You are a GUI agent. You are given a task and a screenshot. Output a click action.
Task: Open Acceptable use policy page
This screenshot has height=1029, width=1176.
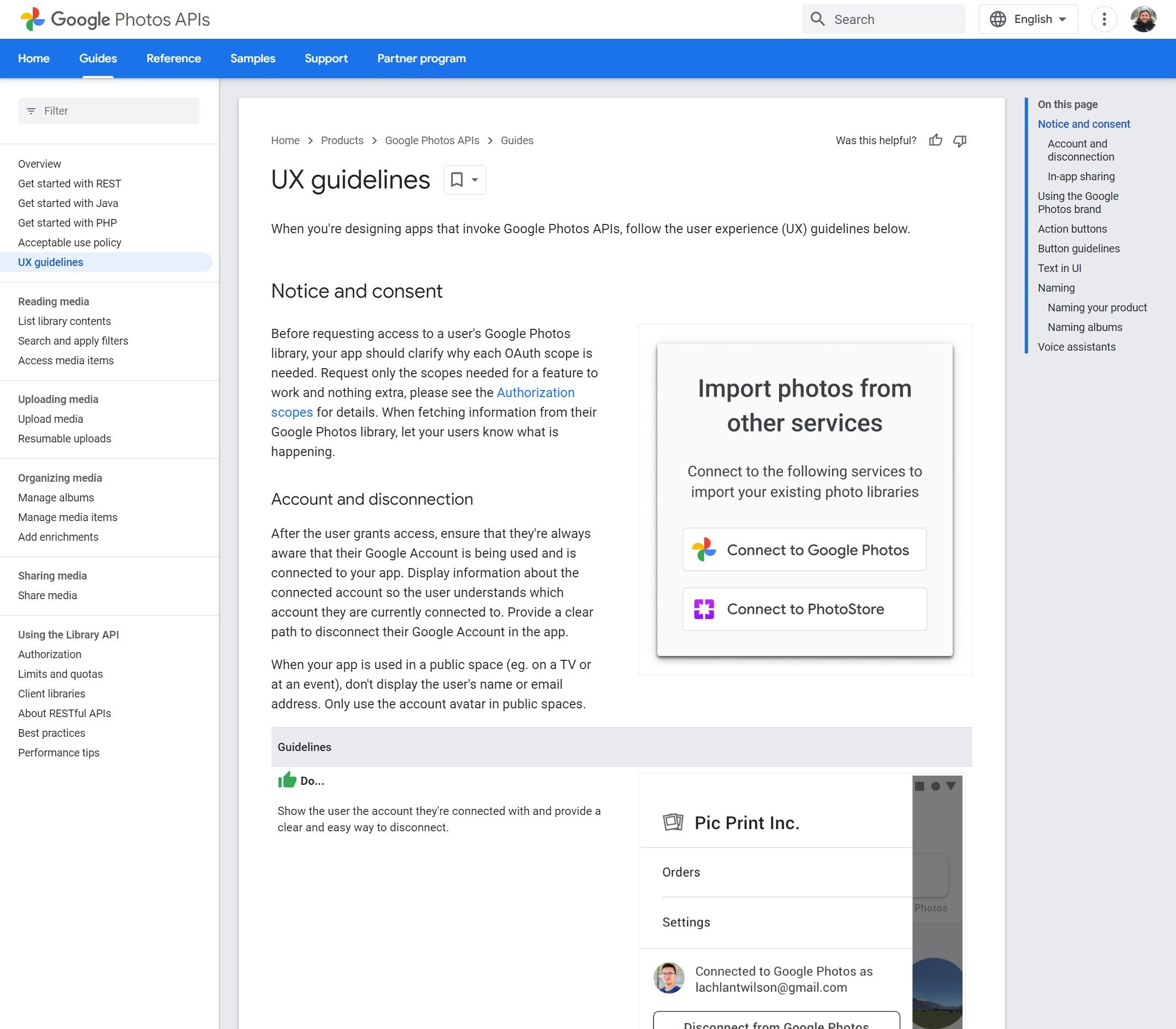[x=69, y=243]
